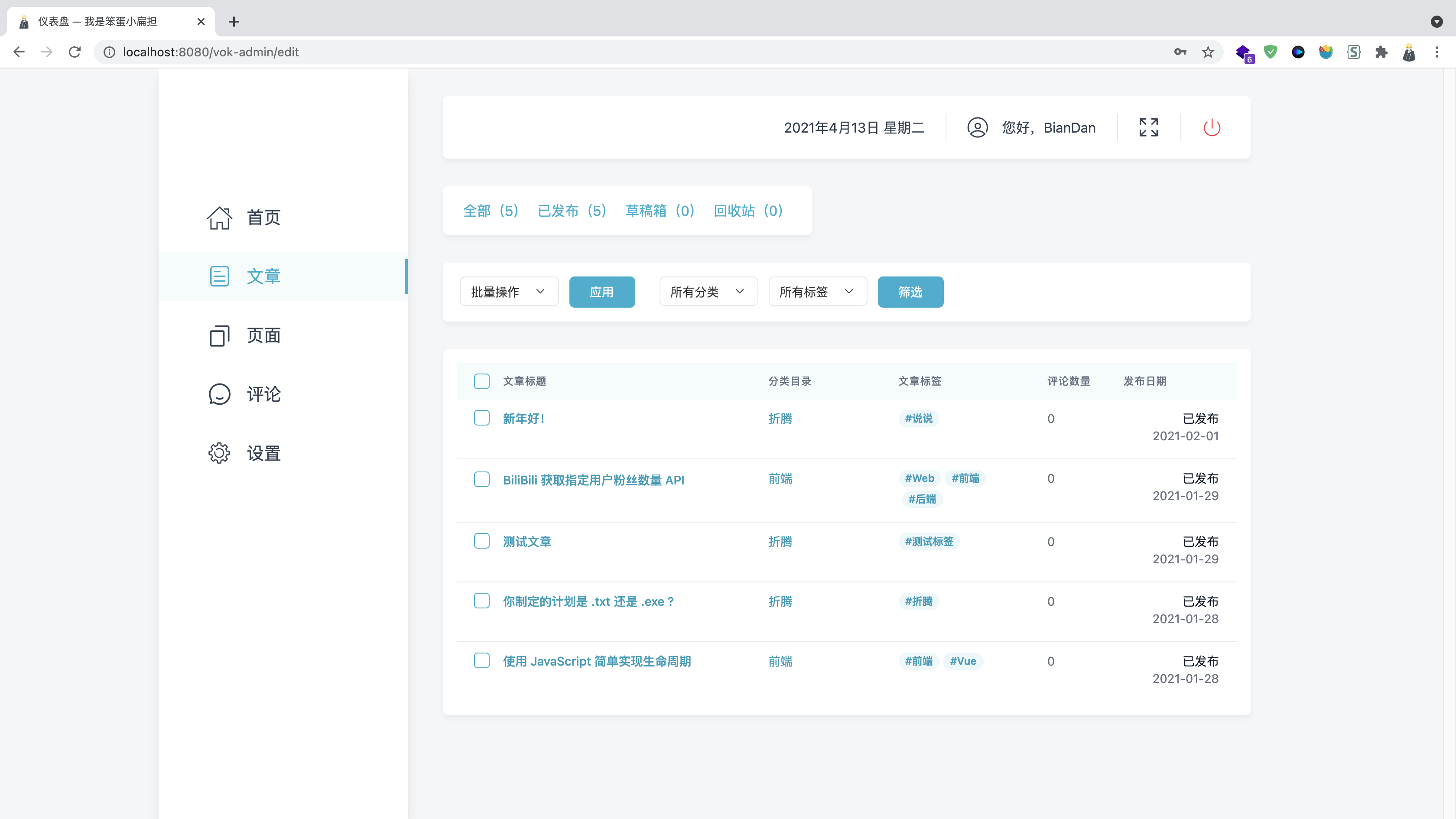Open the 首页 home sidebar icon
Image resolution: width=1456 pixels, height=819 pixels.
pyautogui.click(x=219, y=218)
